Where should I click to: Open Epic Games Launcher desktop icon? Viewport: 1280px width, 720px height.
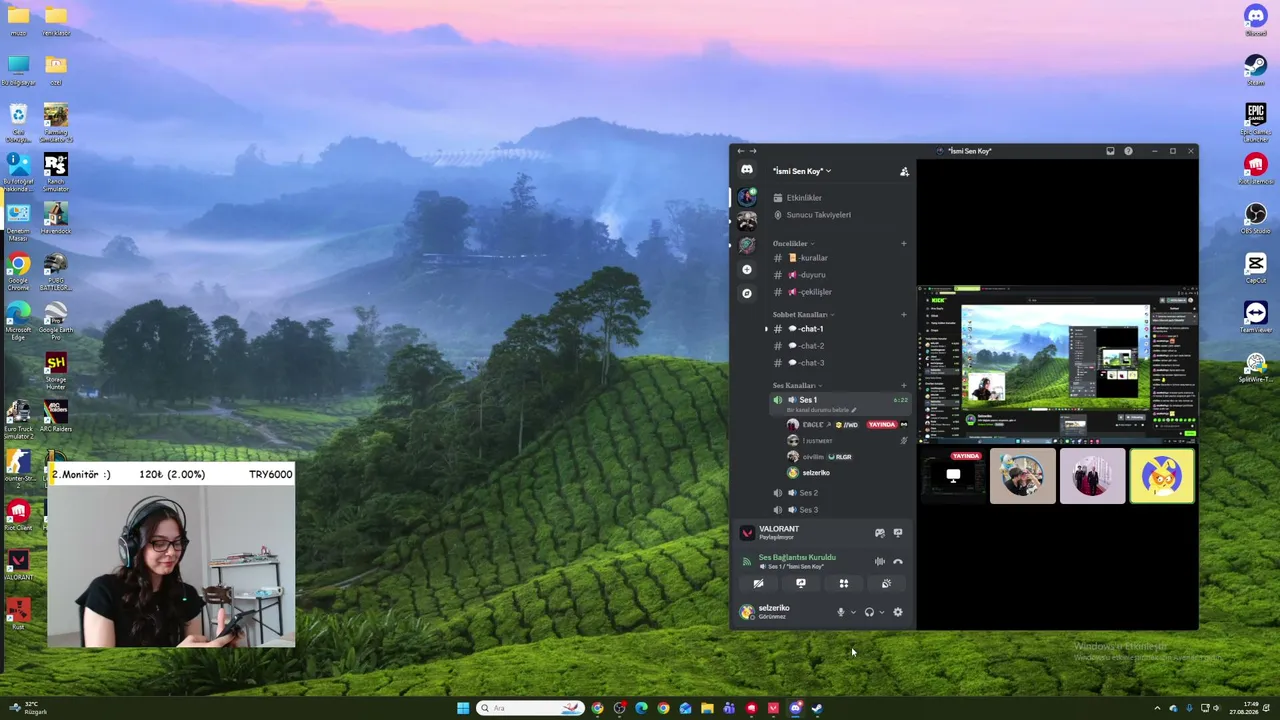pyautogui.click(x=1255, y=119)
